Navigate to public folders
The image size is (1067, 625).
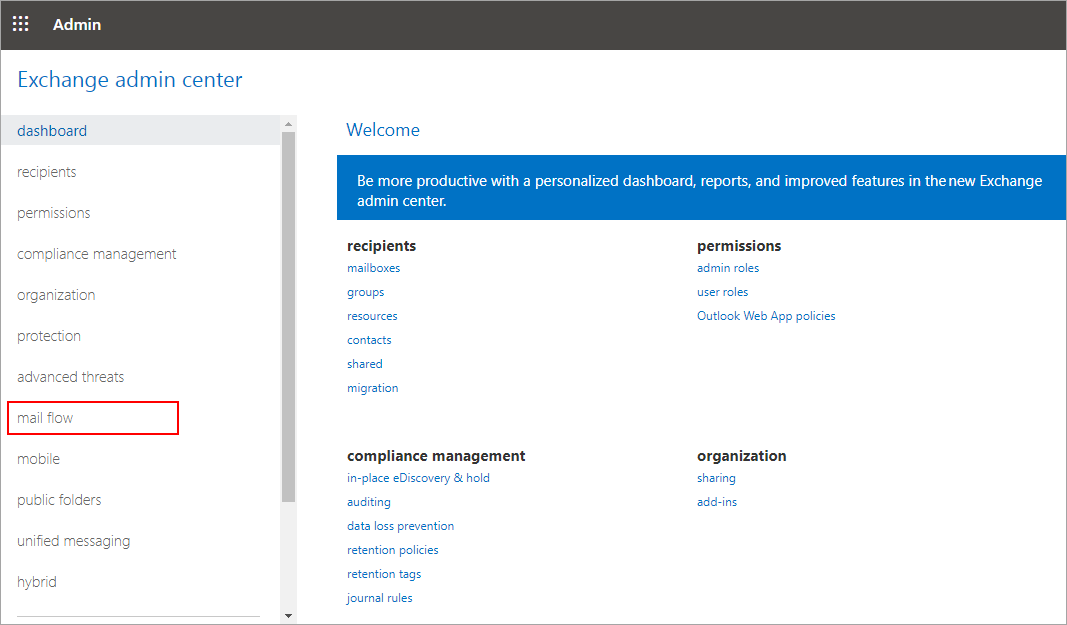click(59, 500)
